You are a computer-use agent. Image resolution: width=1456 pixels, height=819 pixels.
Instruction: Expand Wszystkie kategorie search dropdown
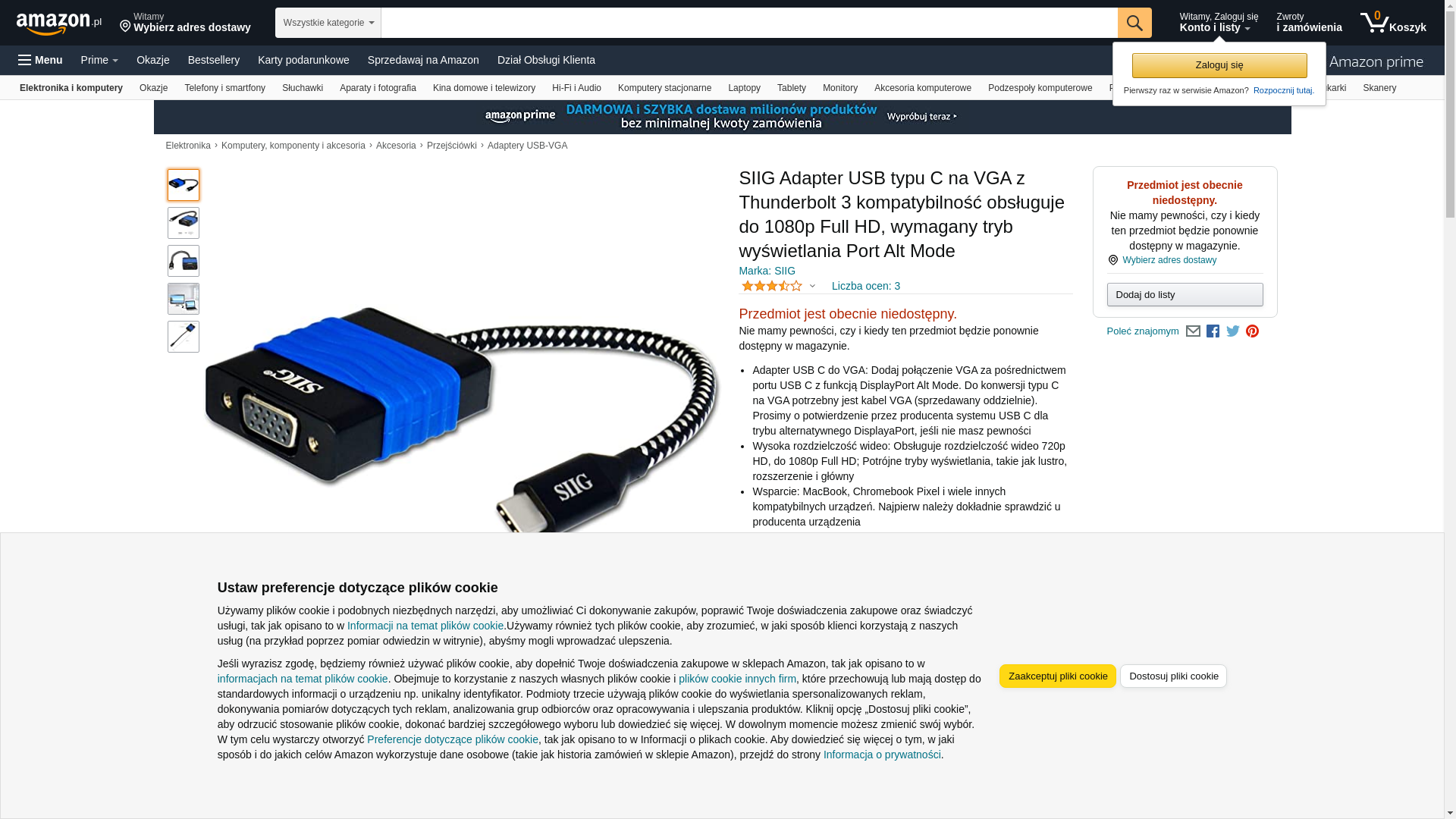(x=328, y=23)
